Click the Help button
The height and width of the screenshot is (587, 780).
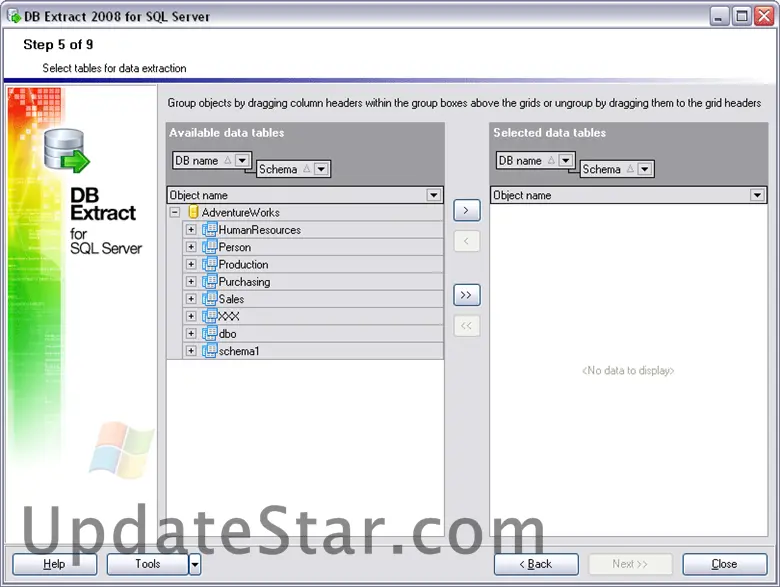point(55,564)
